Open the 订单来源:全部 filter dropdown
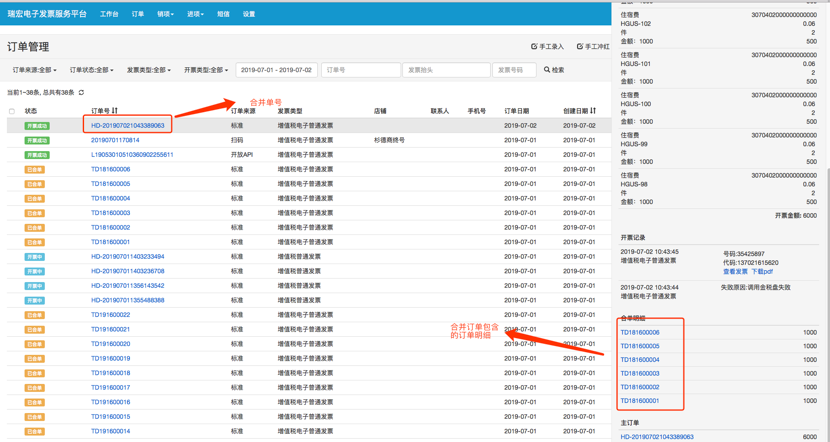The height and width of the screenshot is (442, 830). 34,70
